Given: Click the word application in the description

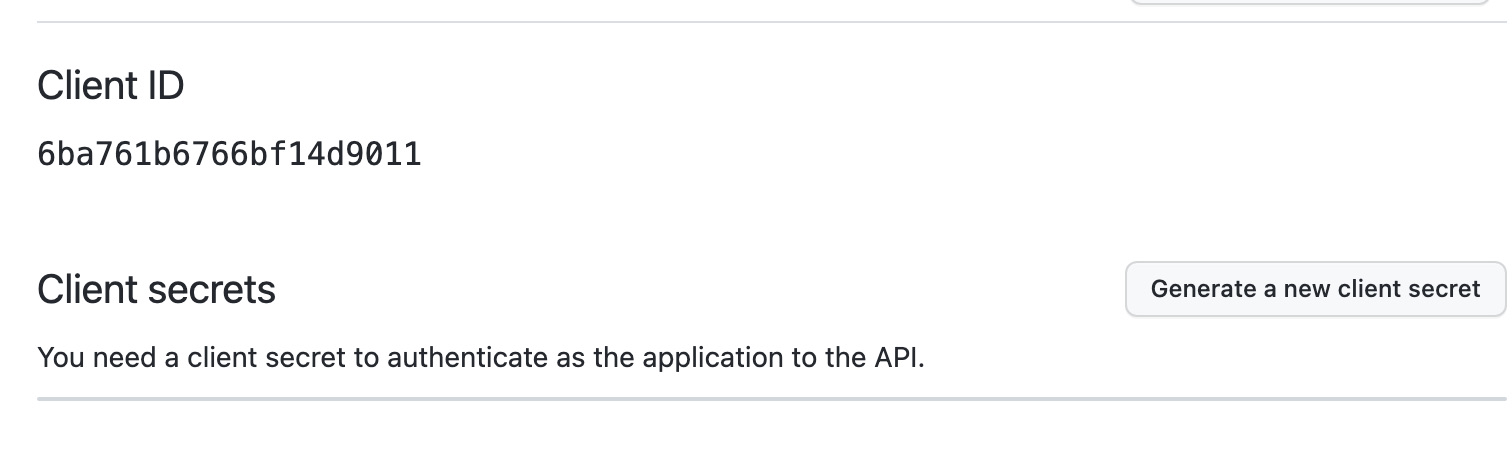Looking at the screenshot, I should coord(707,357).
